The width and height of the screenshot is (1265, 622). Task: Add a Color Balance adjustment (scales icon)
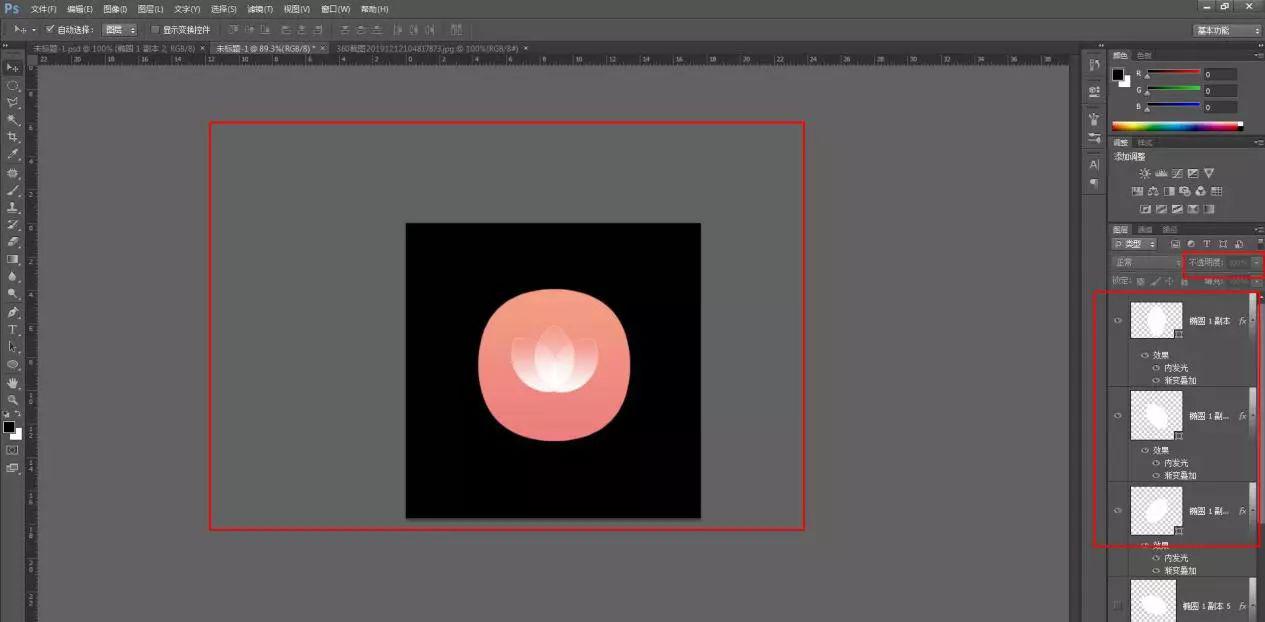(x=1153, y=191)
